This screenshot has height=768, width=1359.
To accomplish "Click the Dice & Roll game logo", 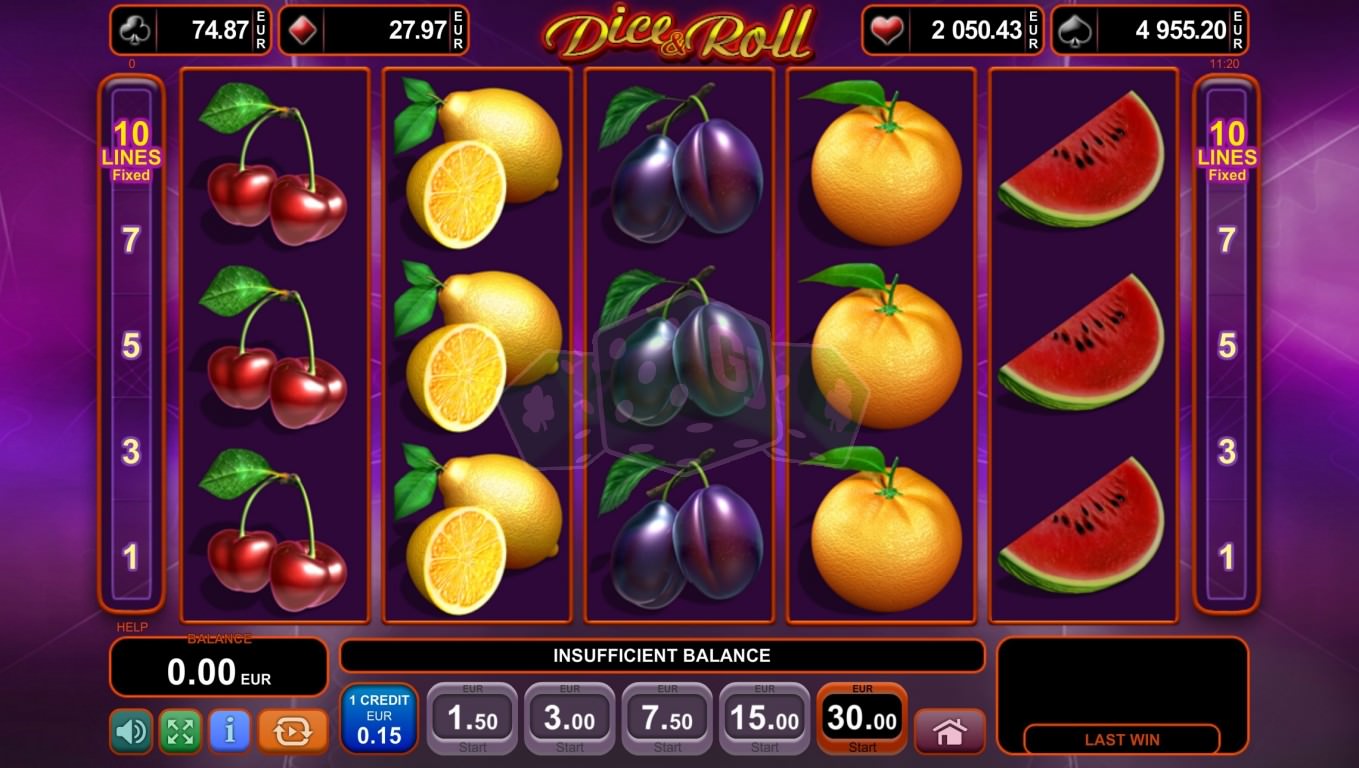I will tap(678, 34).
